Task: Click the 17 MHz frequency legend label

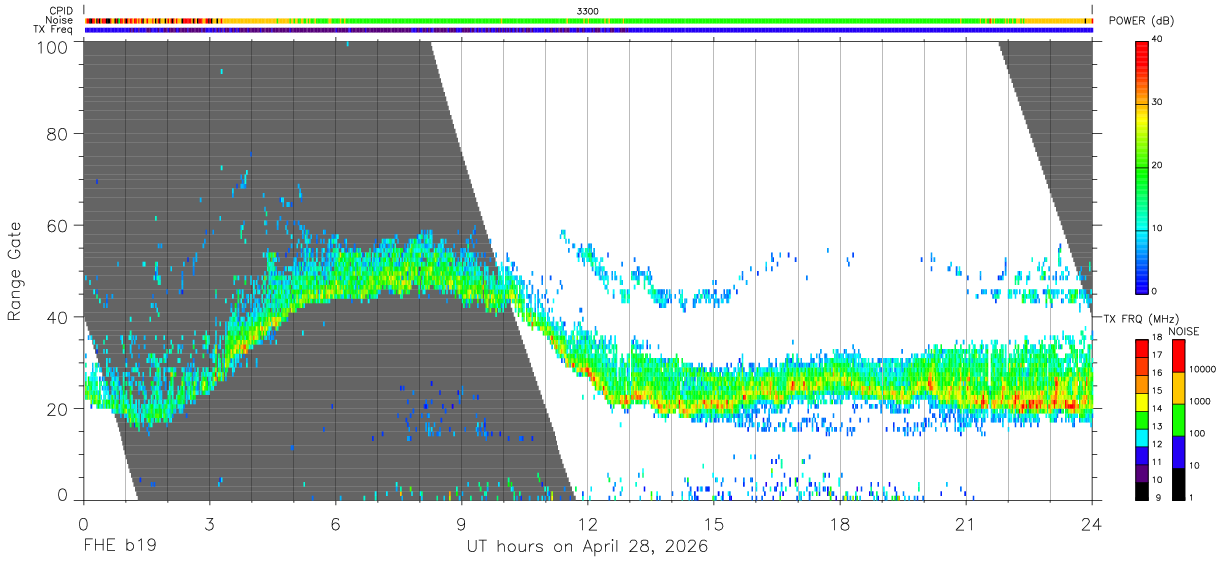Action: coord(1159,355)
